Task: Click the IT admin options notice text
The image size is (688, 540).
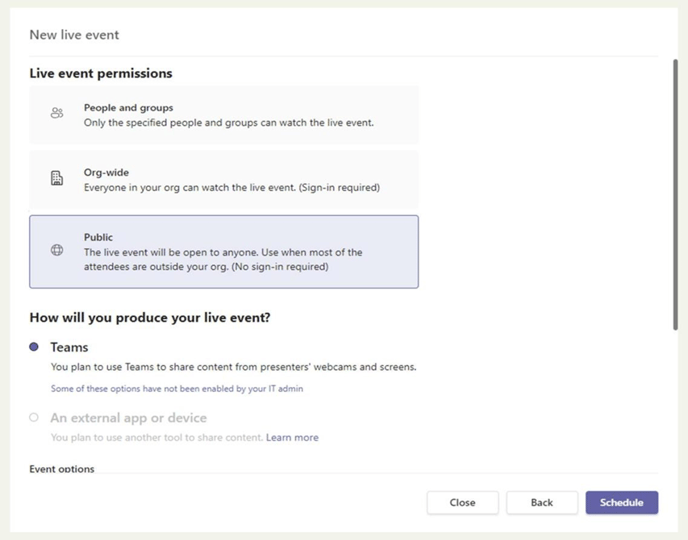Action: 176,388
